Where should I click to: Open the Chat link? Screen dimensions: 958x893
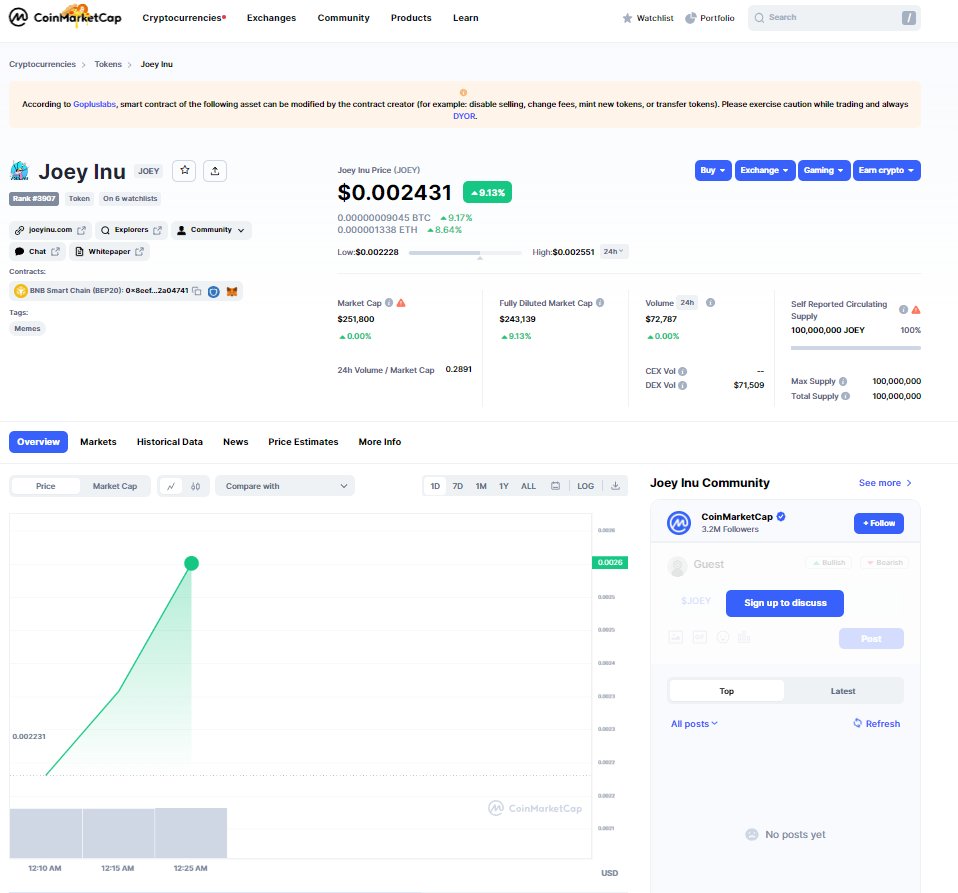(x=37, y=252)
